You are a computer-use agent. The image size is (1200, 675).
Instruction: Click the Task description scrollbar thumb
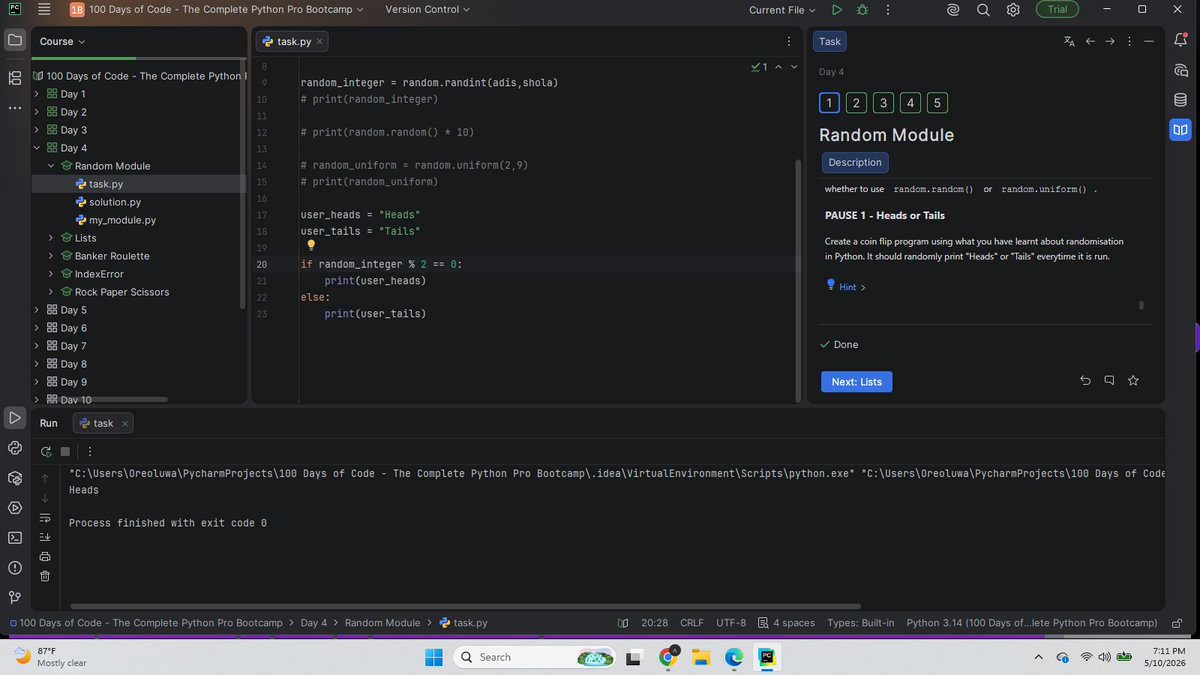pos(1141,305)
